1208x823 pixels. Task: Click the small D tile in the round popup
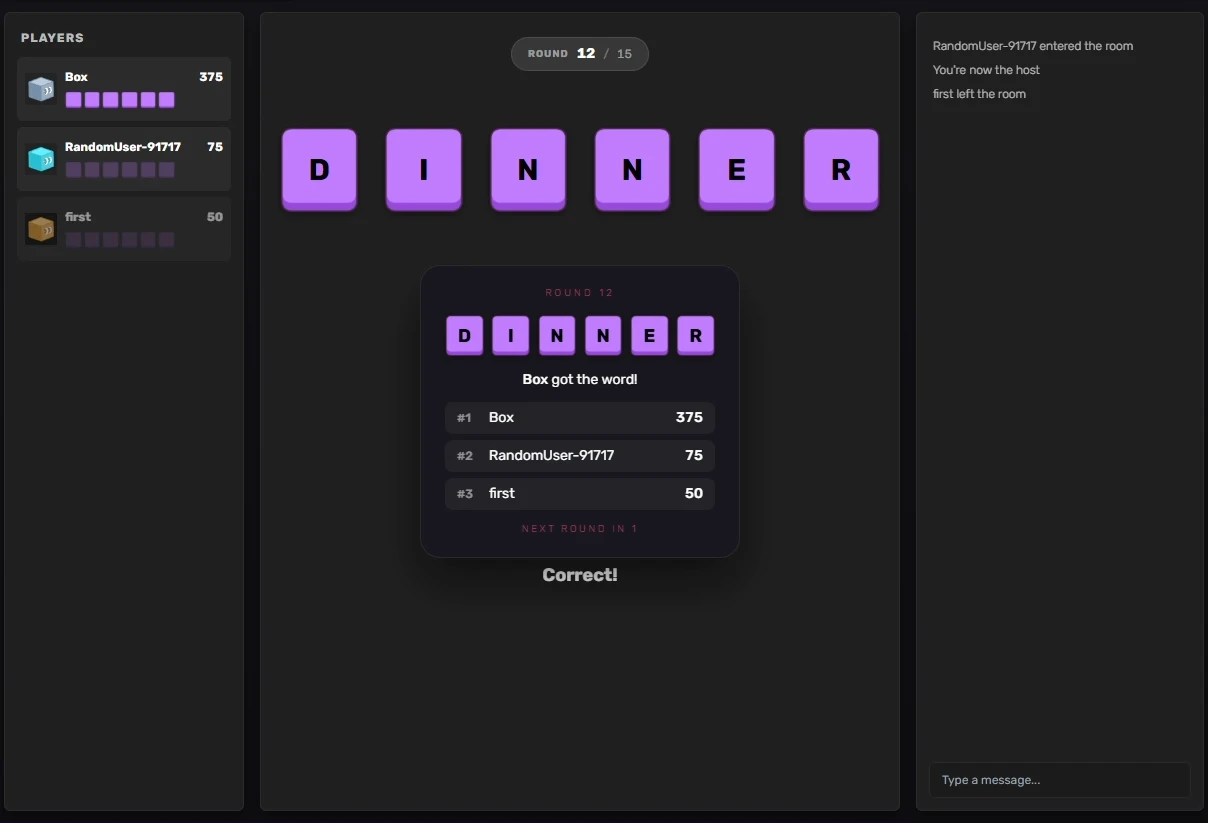pyautogui.click(x=465, y=335)
